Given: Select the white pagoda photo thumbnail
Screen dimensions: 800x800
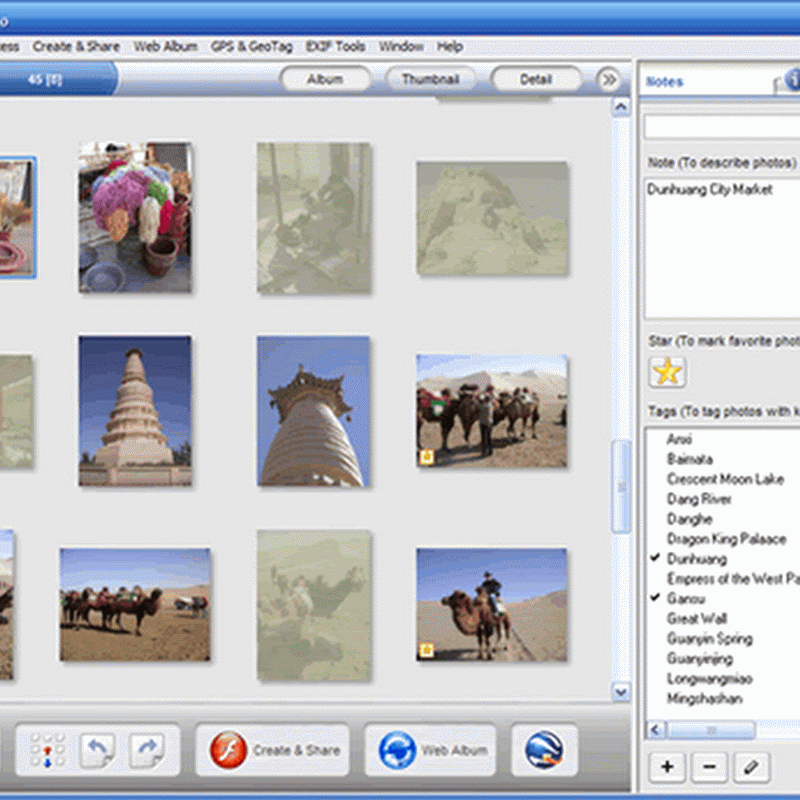Looking at the screenshot, I should tap(135, 410).
